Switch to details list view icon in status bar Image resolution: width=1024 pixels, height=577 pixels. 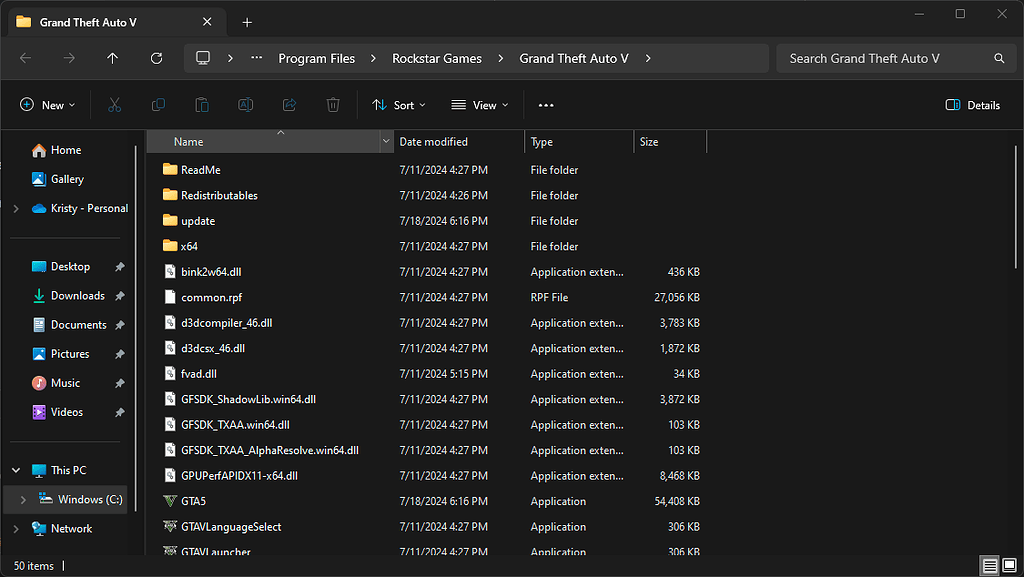[990, 565]
